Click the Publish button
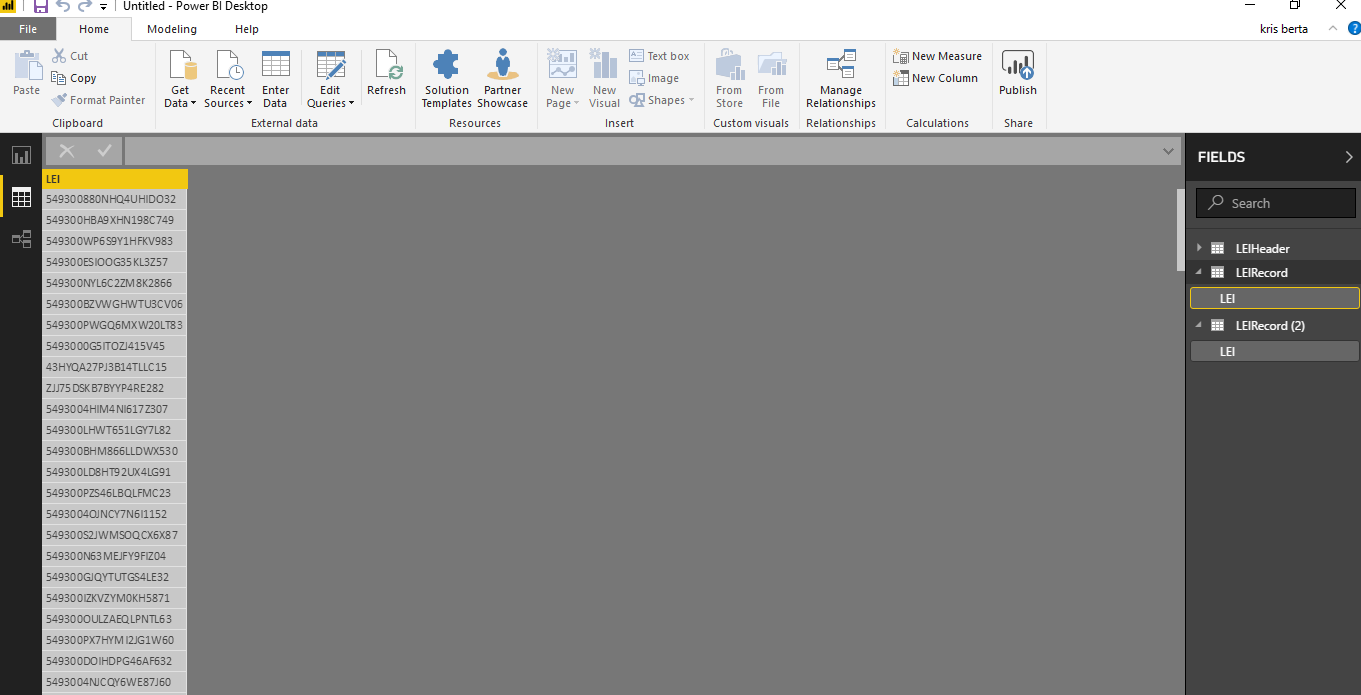This screenshot has height=695, width=1361. (1018, 73)
